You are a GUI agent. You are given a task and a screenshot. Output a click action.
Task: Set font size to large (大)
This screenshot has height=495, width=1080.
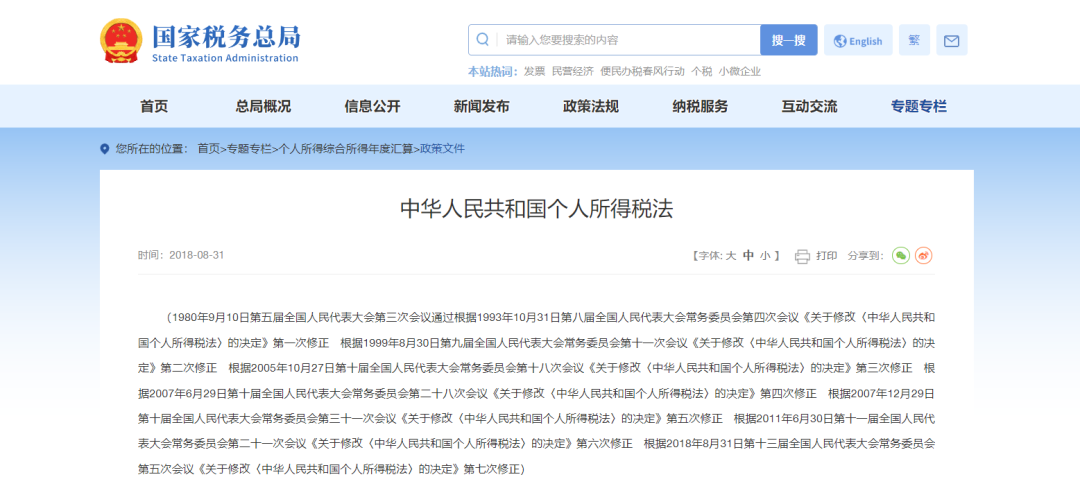(731, 256)
